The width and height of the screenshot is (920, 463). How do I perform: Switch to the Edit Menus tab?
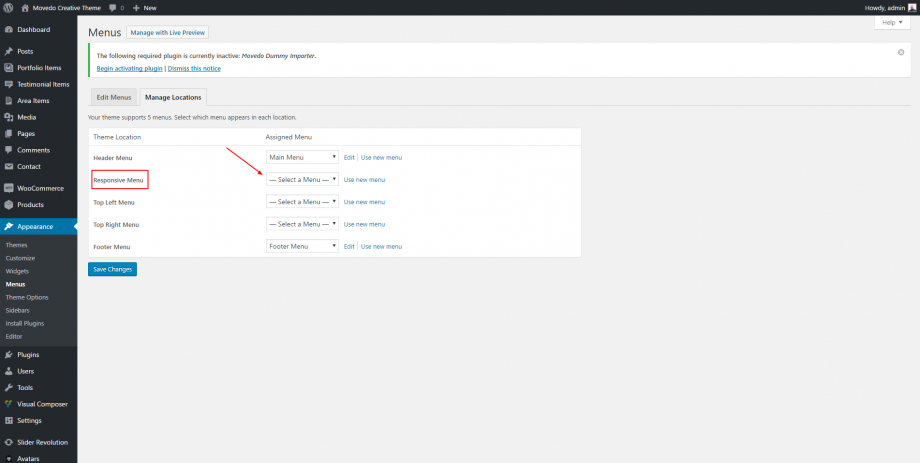(113, 97)
